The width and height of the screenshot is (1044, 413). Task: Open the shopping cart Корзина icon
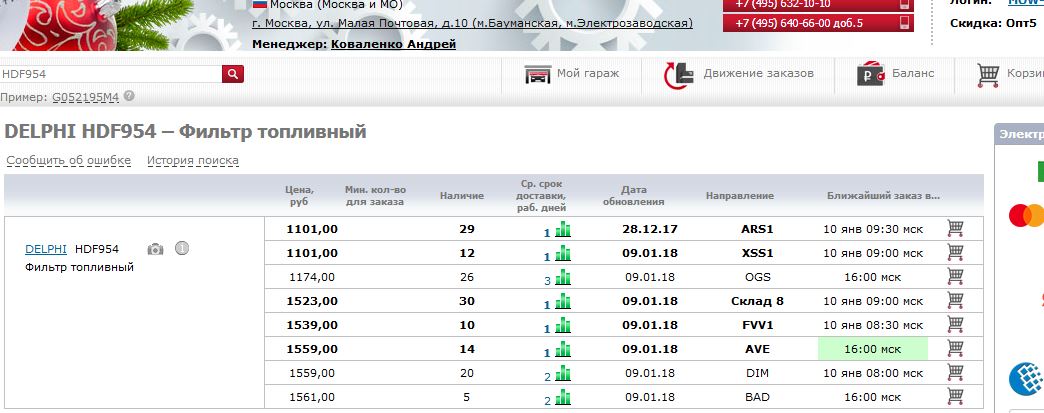pos(988,75)
